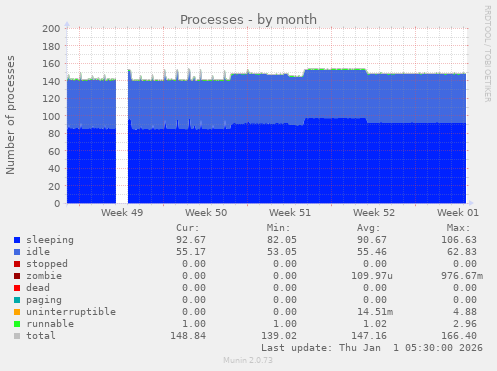497x371 pixels.
Task: Click the 'uninterruptible' legend label
Action: (71, 312)
